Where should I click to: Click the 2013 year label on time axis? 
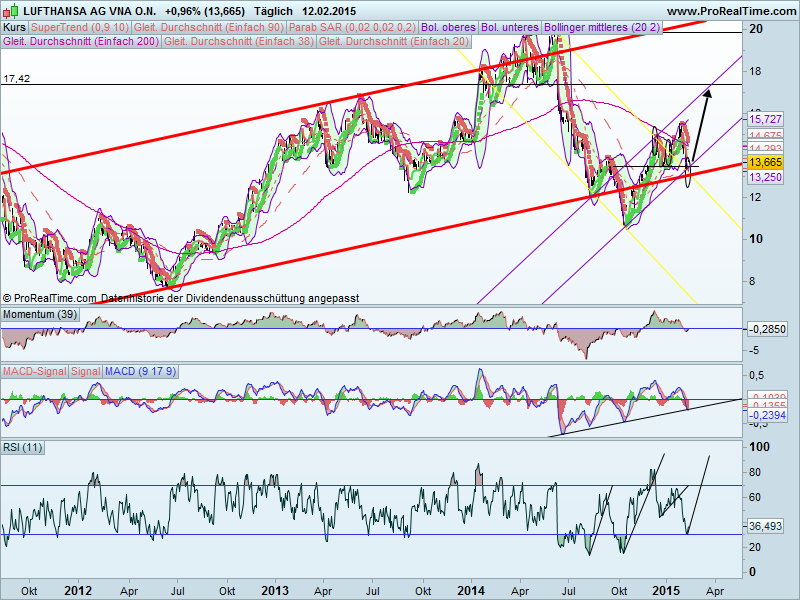275,590
